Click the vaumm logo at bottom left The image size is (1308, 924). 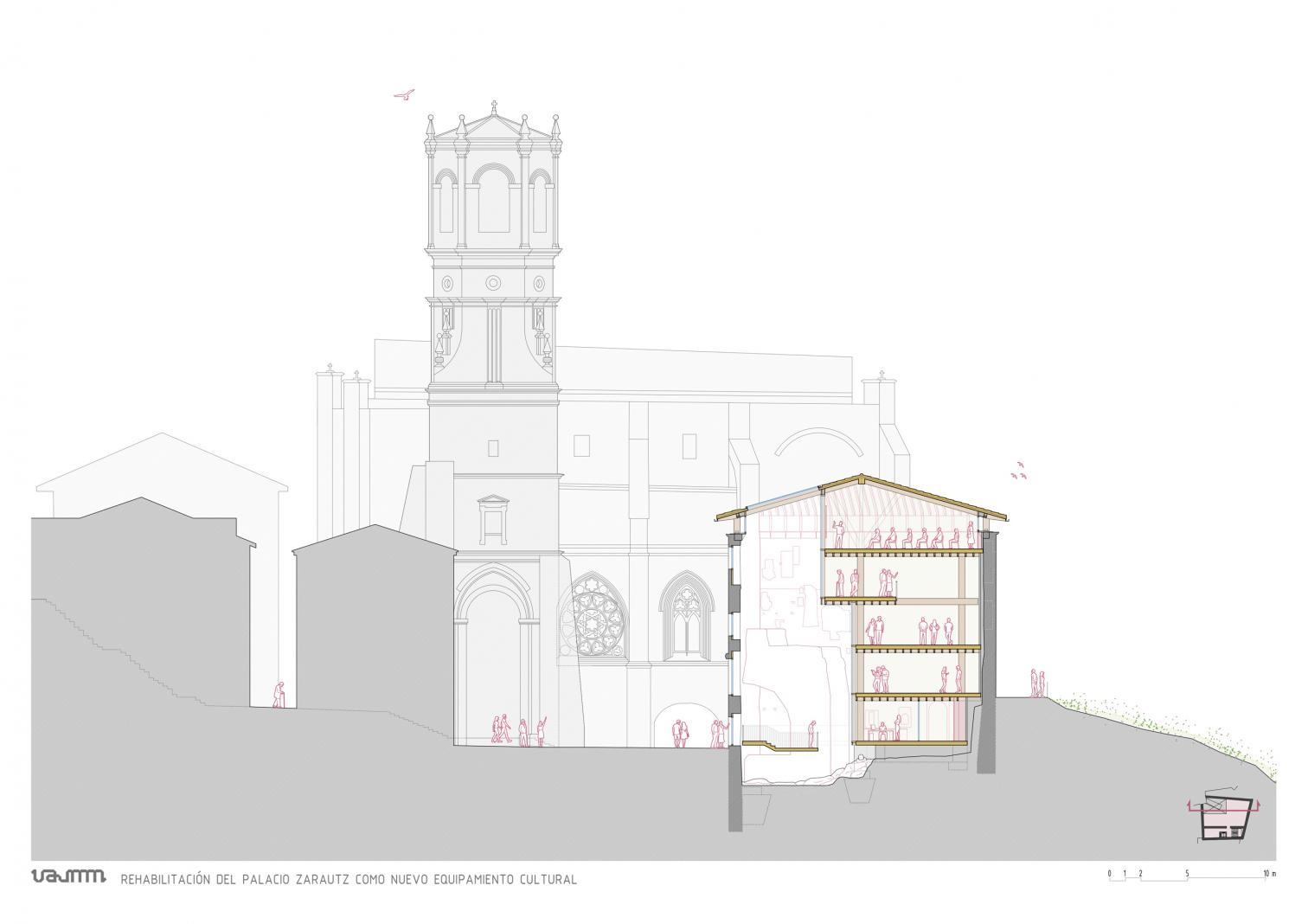(x=67, y=877)
